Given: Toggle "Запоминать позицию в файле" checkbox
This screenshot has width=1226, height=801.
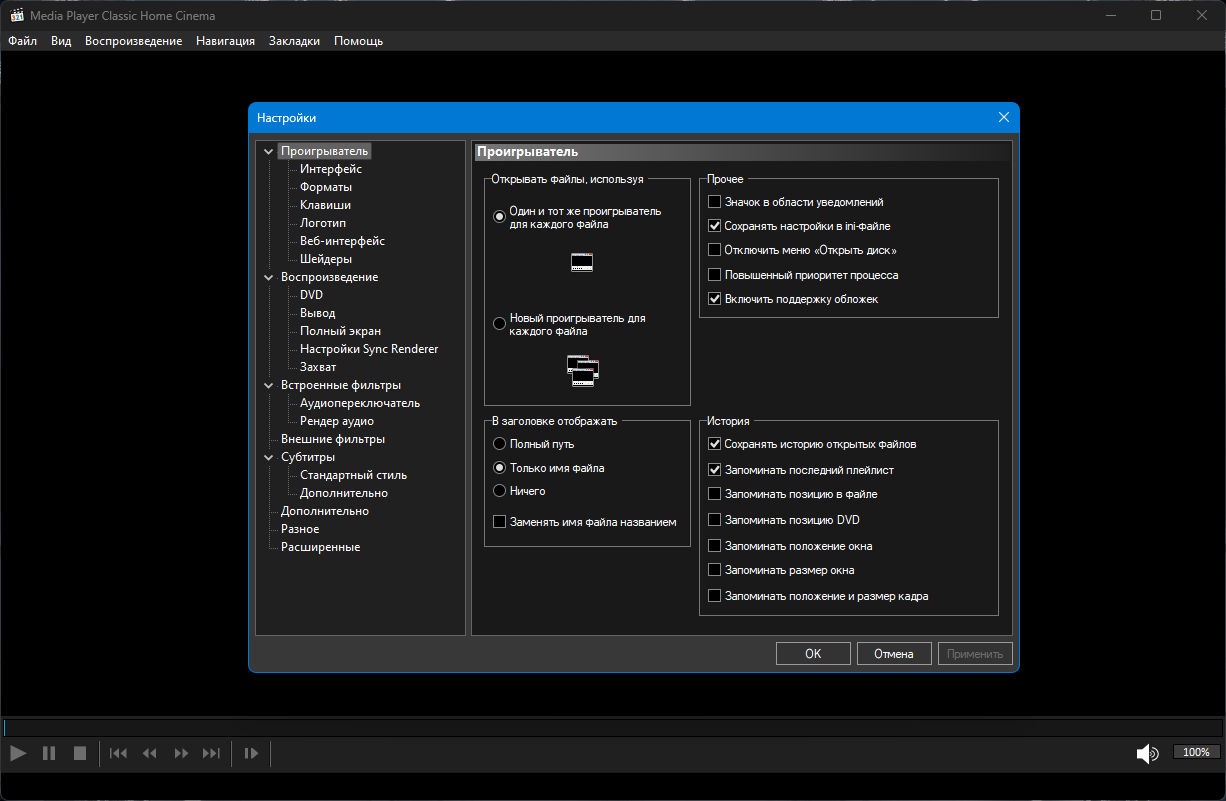Looking at the screenshot, I should pyautogui.click(x=714, y=494).
